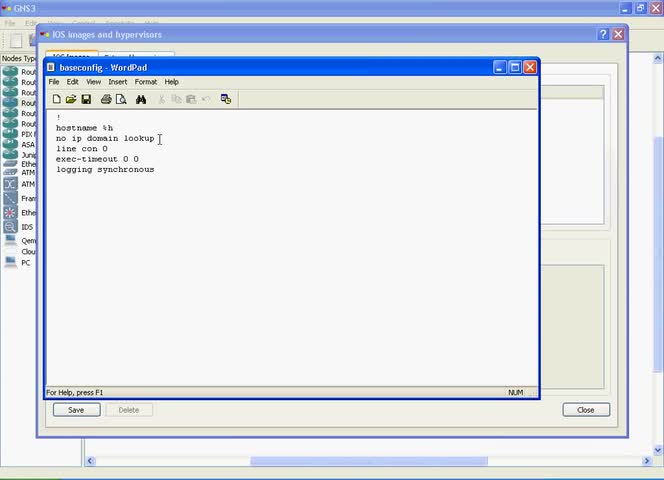Click the 'hostname %h' line in the document
Viewport: 664px width, 480px height.
(x=84, y=128)
